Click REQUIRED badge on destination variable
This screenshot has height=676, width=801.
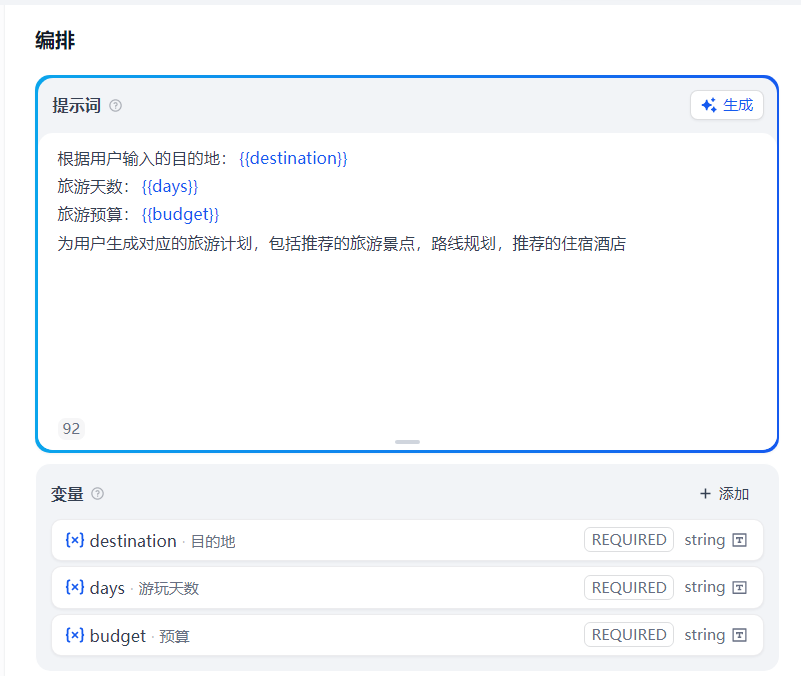[x=628, y=540]
